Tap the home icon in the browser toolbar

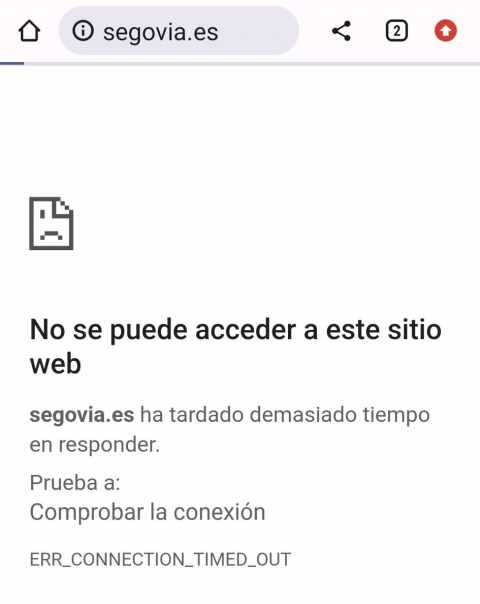[x=29, y=31]
